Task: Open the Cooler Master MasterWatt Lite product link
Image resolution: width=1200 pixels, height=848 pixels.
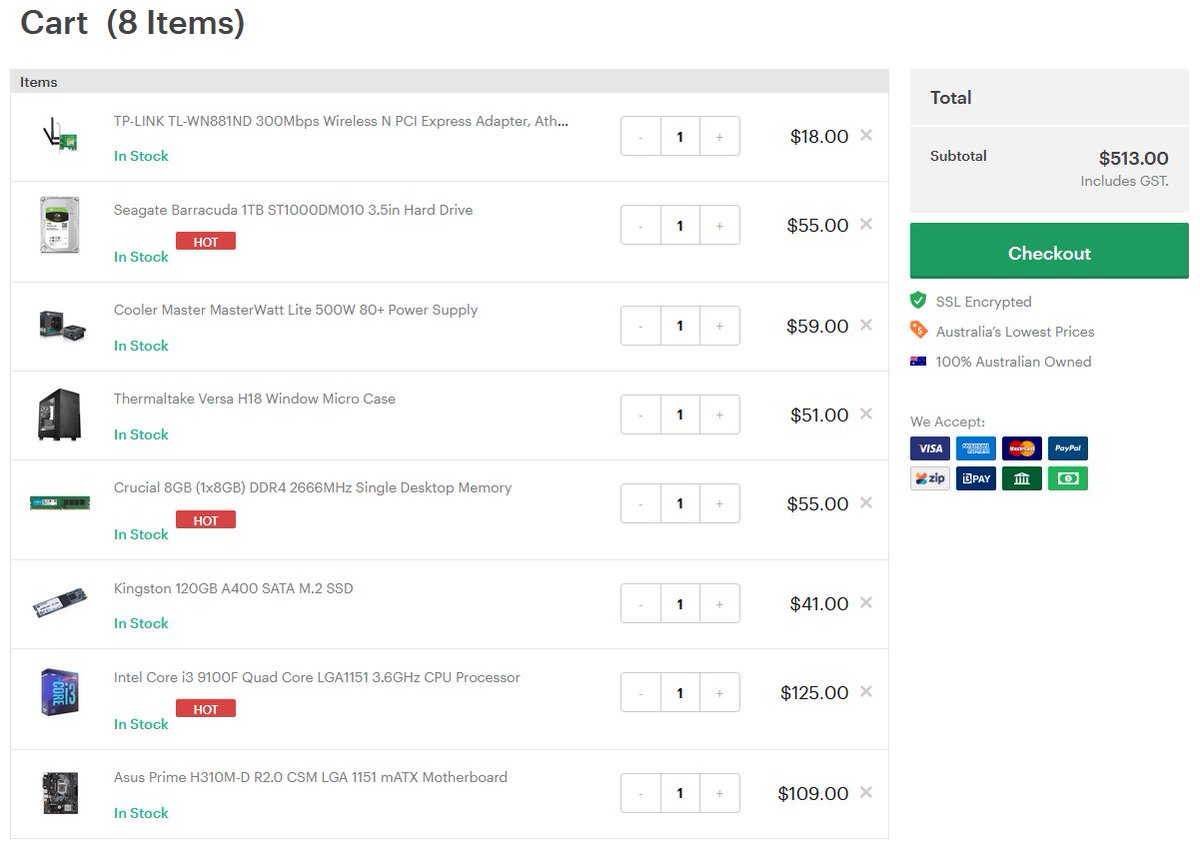Action: pos(296,310)
